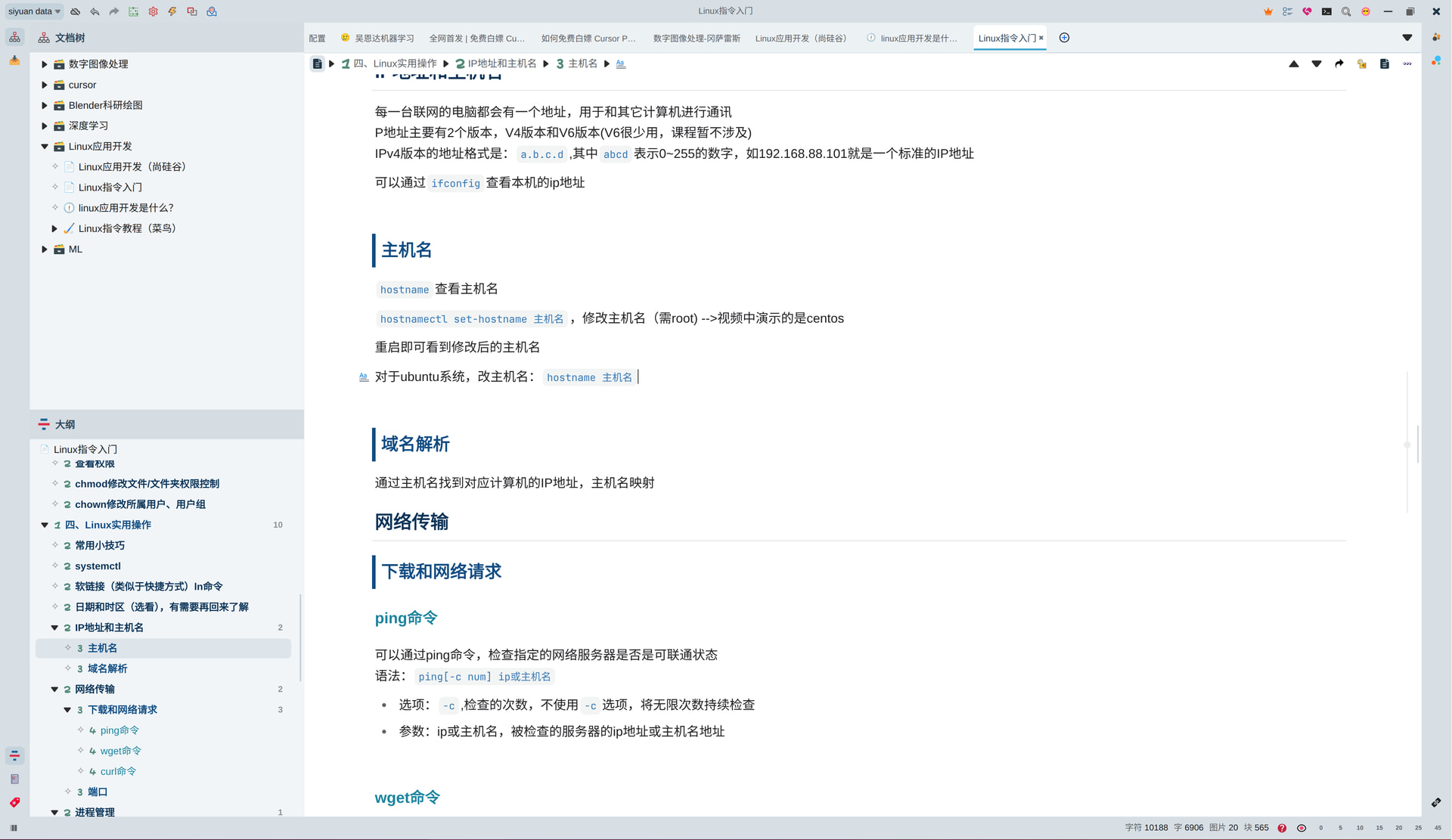Click the magnifier search icon in title bar
The image size is (1452, 840).
[x=1346, y=11]
